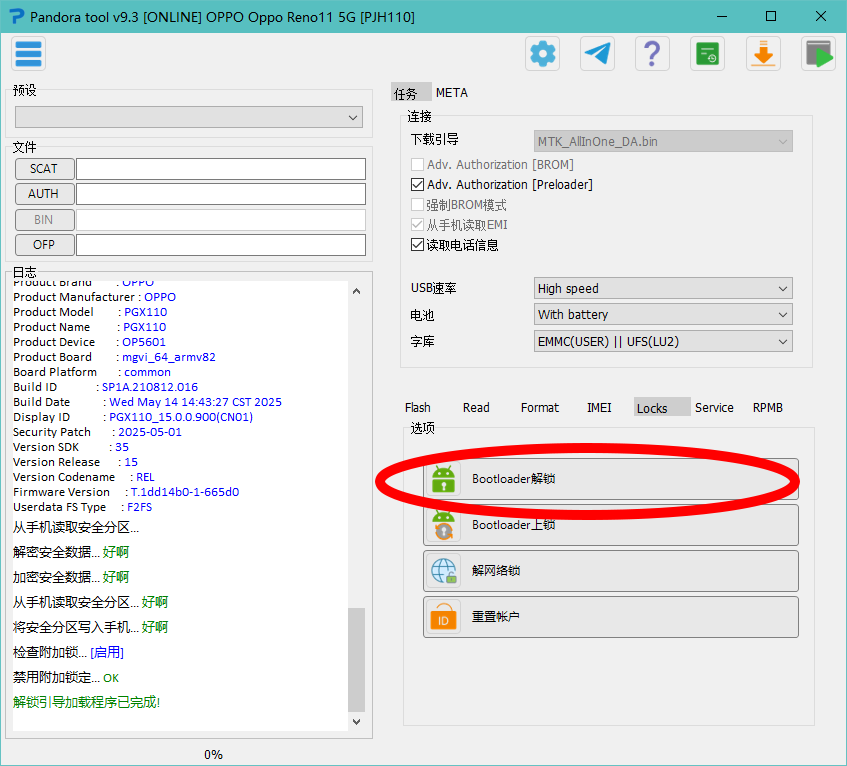Viewport: 847px width, 766px height.
Task: Open settings via the gear icon
Action: (x=542, y=53)
